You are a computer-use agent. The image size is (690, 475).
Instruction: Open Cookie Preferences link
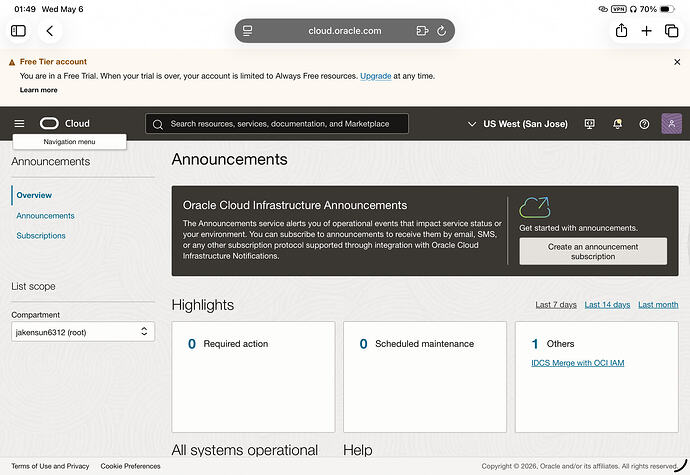click(130, 466)
